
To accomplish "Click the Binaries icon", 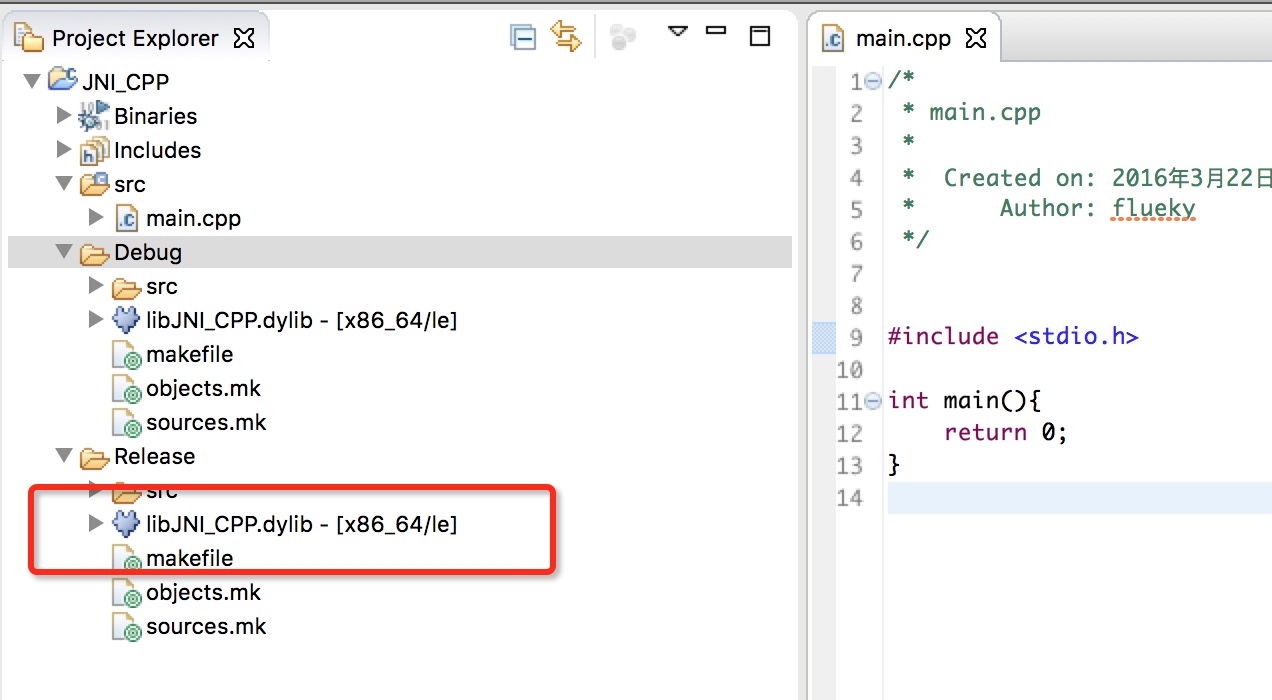I will [x=94, y=116].
